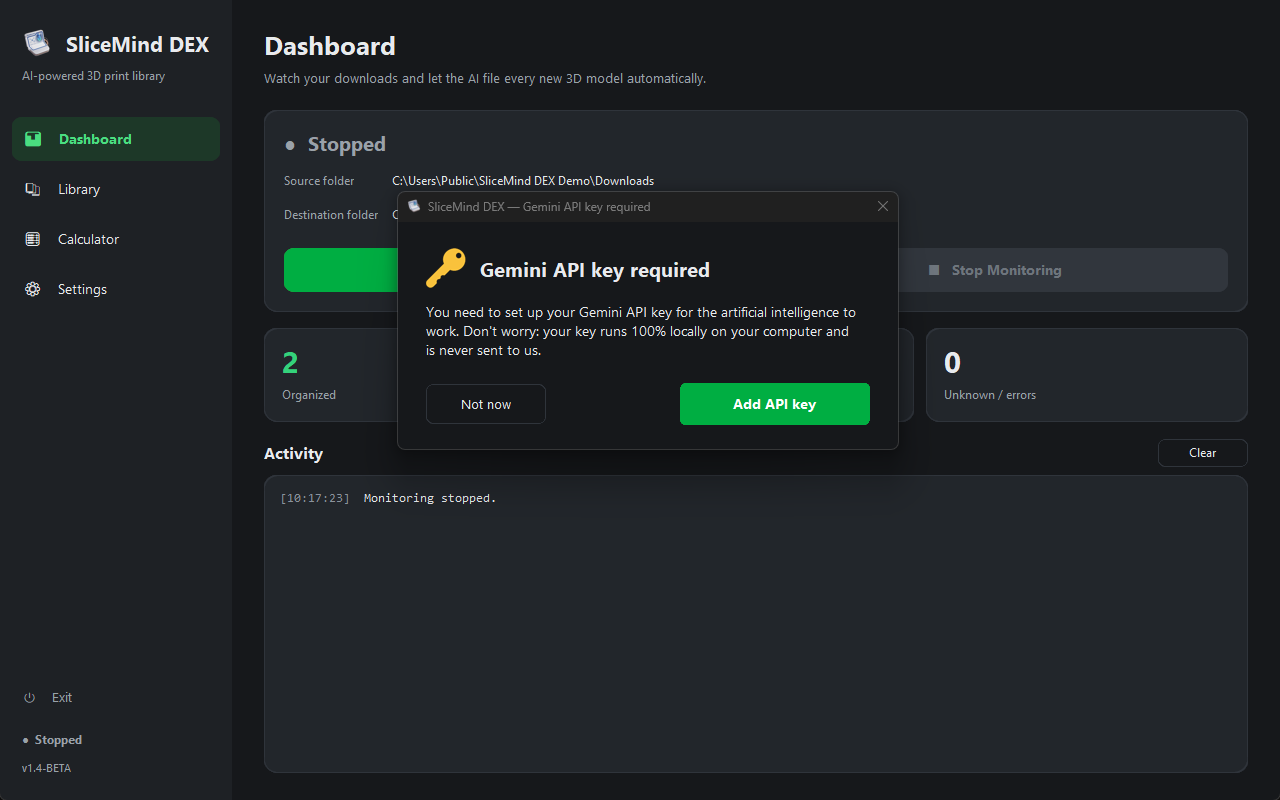Image resolution: width=1280 pixels, height=800 pixels.
Task: Click the dialog window title text
Action: point(539,207)
